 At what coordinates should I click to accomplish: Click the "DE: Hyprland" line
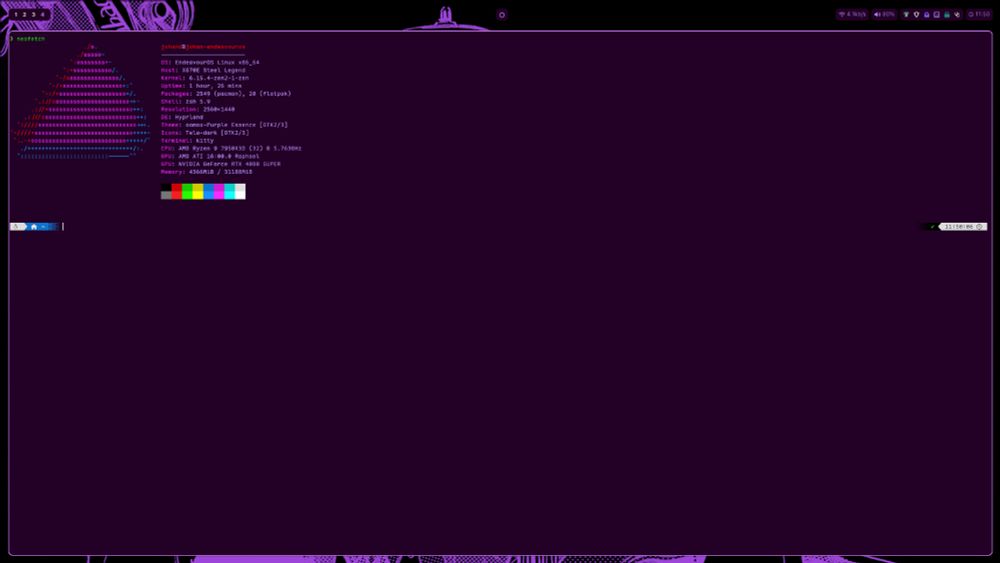pos(182,117)
